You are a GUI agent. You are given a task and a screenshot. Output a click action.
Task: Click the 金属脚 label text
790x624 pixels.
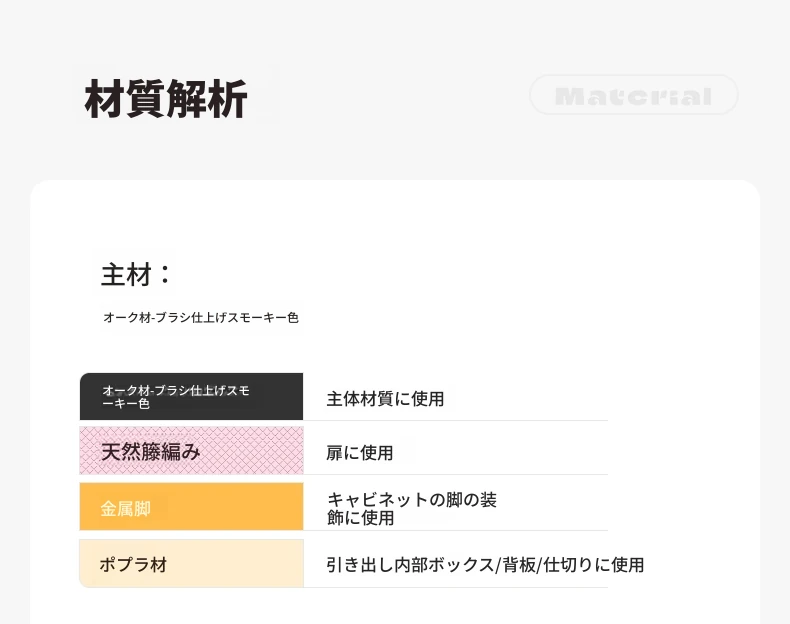[125, 509]
